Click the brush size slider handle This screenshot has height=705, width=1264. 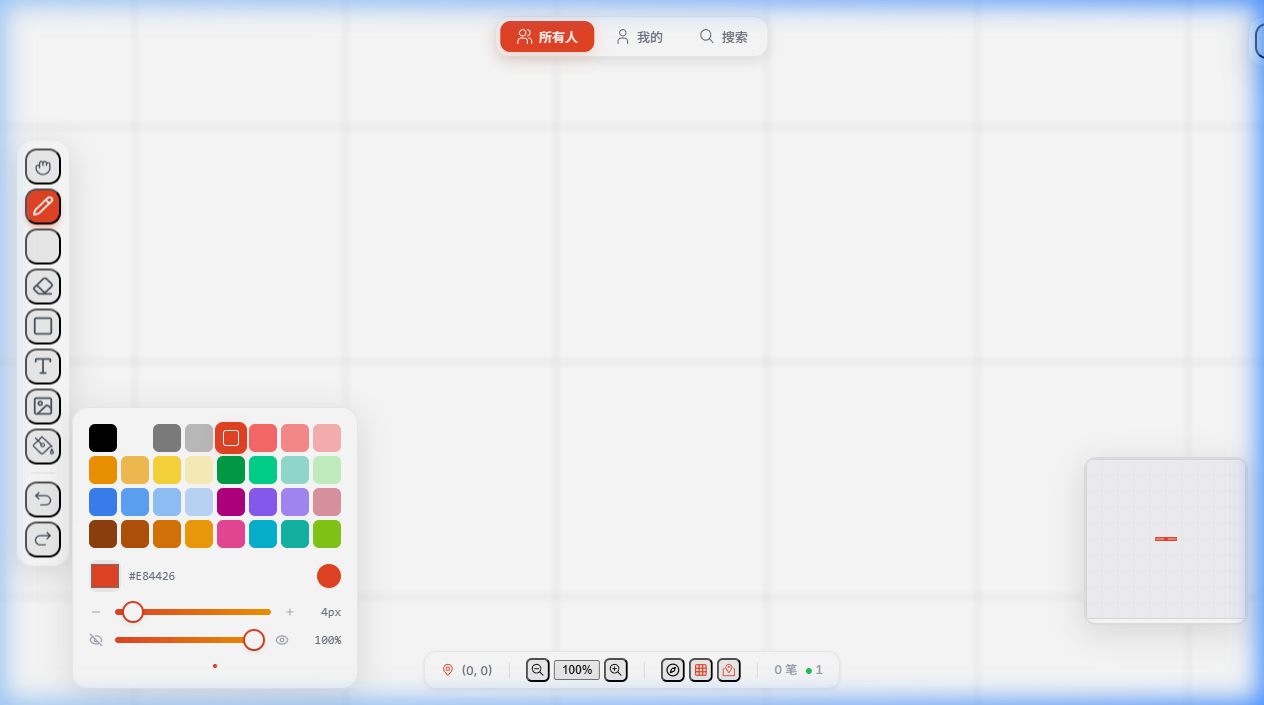[x=133, y=612]
